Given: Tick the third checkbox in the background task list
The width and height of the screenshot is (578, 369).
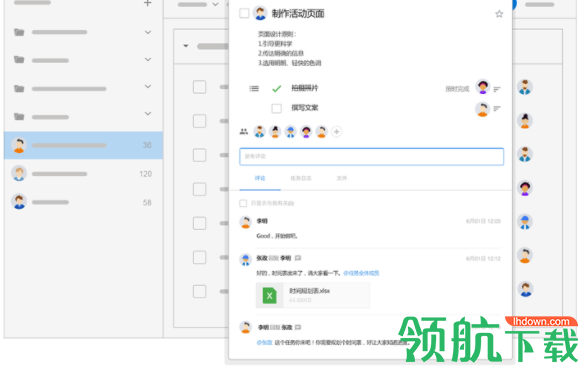Looking at the screenshot, I should point(199,155).
